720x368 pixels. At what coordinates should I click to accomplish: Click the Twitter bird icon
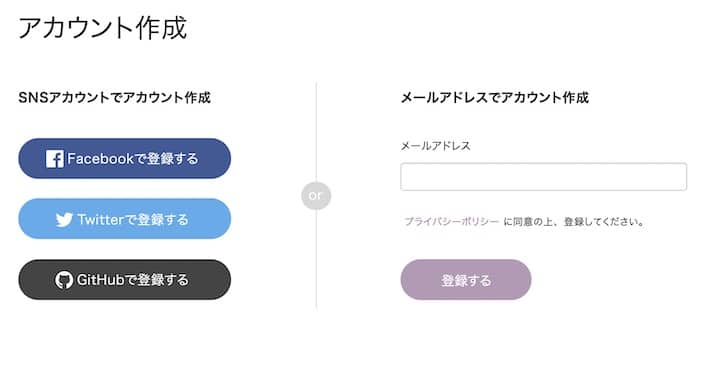(64, 220)
